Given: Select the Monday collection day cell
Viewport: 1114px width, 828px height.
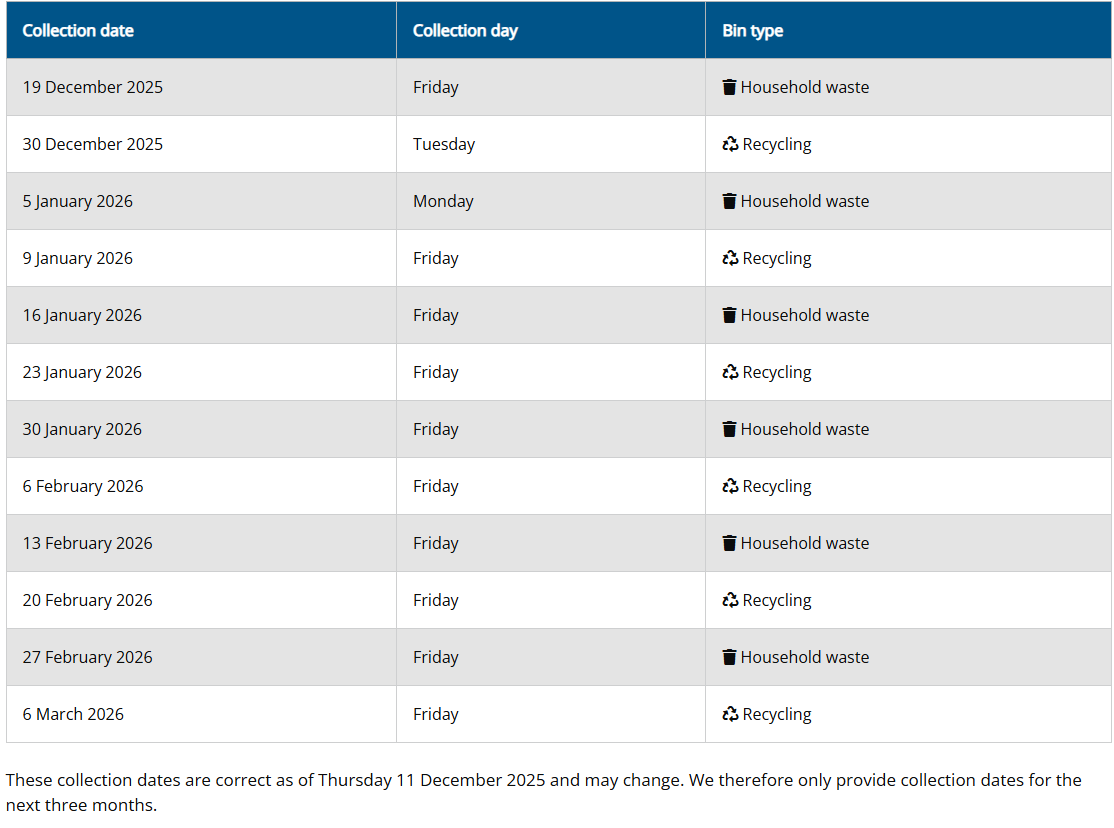Looking at the screenshot, I should 443,201.
